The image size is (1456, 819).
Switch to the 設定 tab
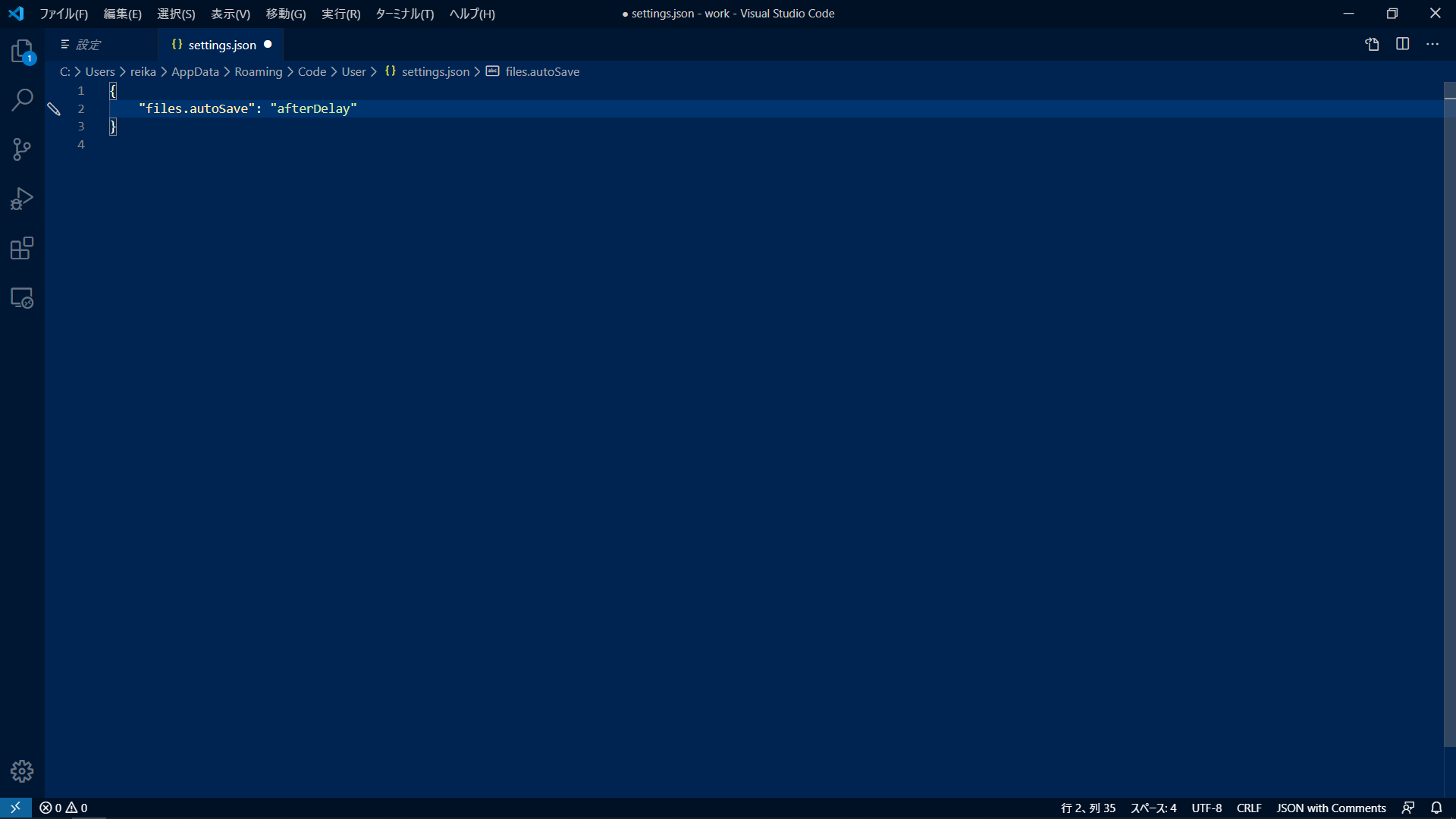pos(88,45)
